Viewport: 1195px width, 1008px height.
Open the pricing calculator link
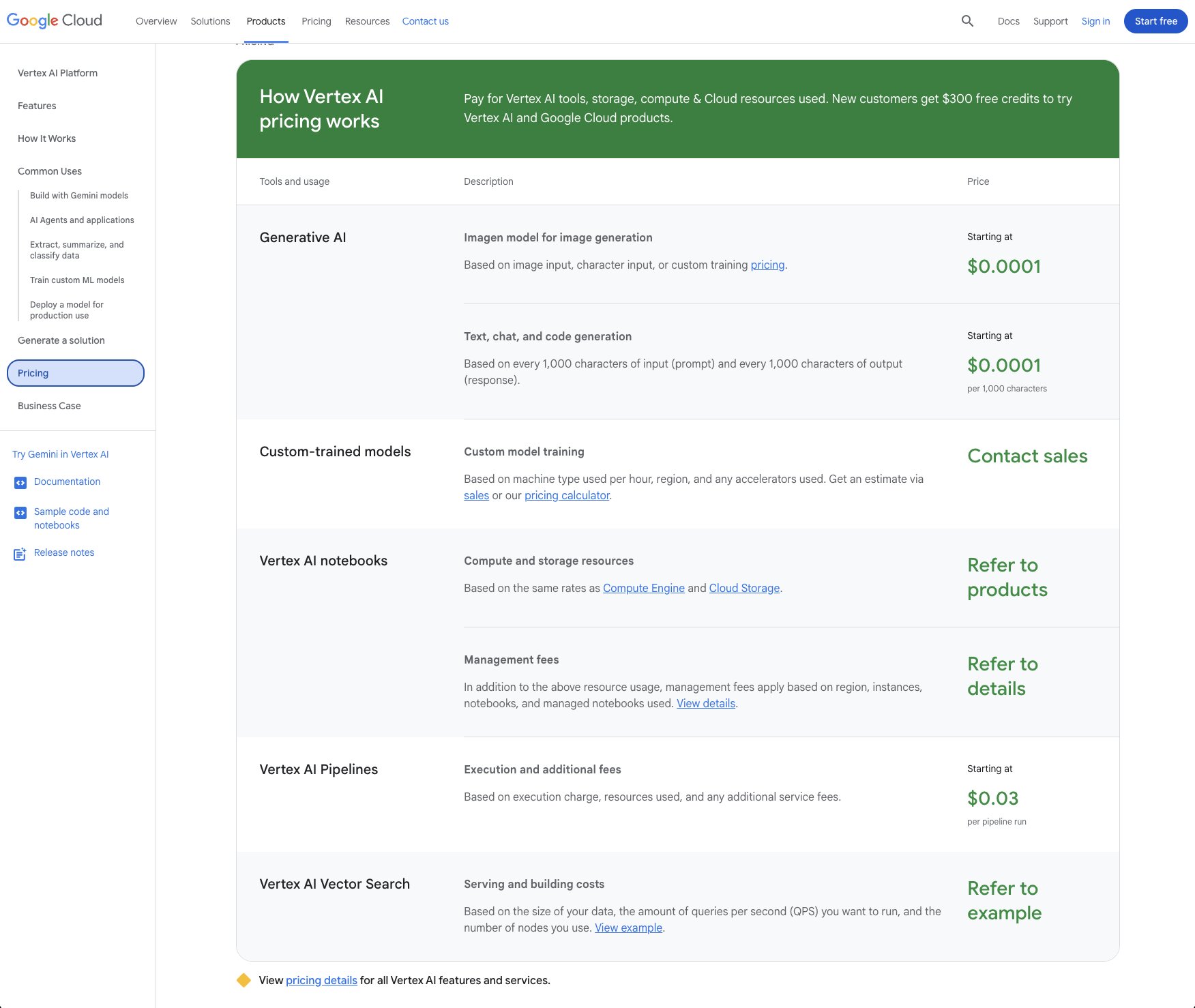click(567, 495)
